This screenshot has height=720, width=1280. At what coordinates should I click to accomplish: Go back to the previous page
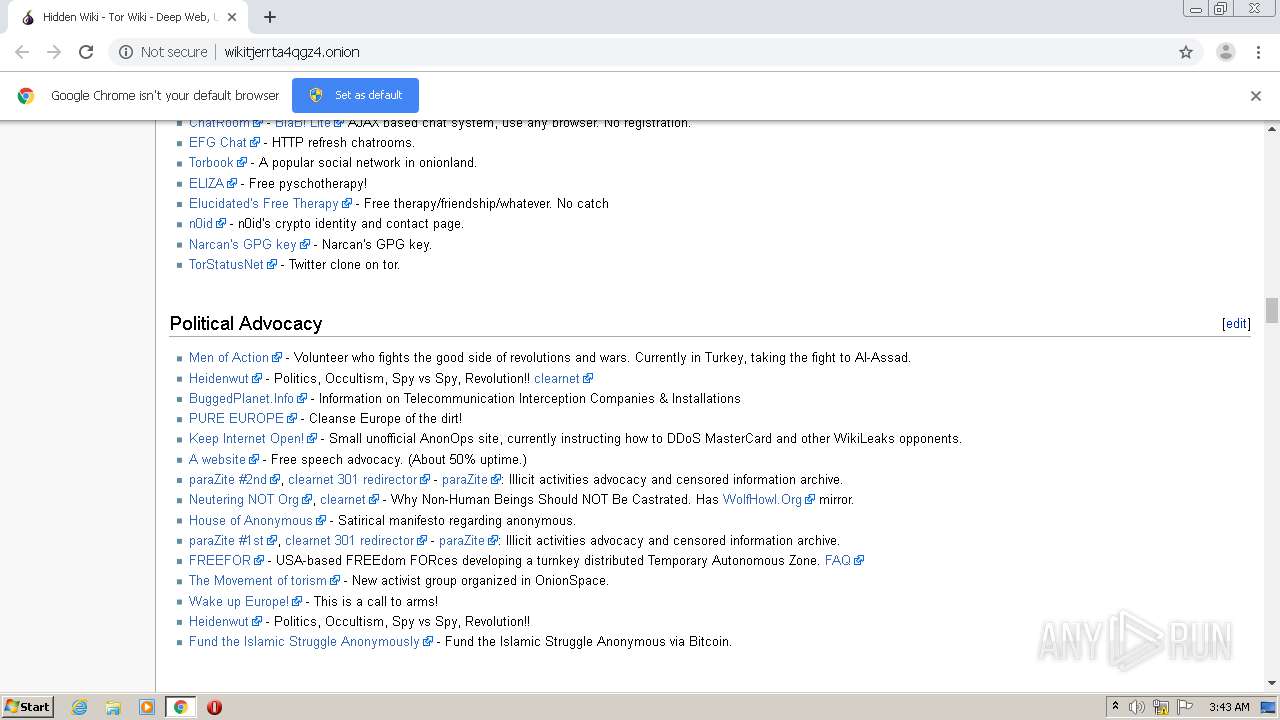pyautogui.click(x=22, y=52)
